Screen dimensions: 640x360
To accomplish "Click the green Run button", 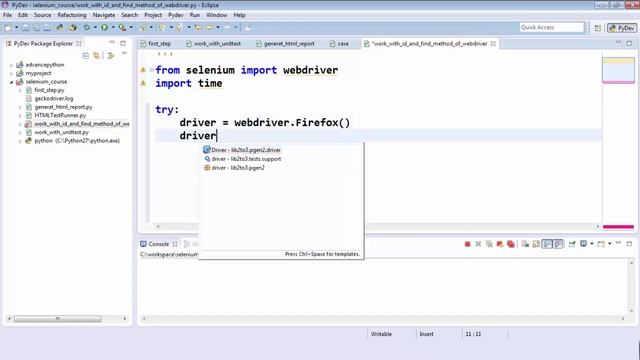I will pos(104,27).
